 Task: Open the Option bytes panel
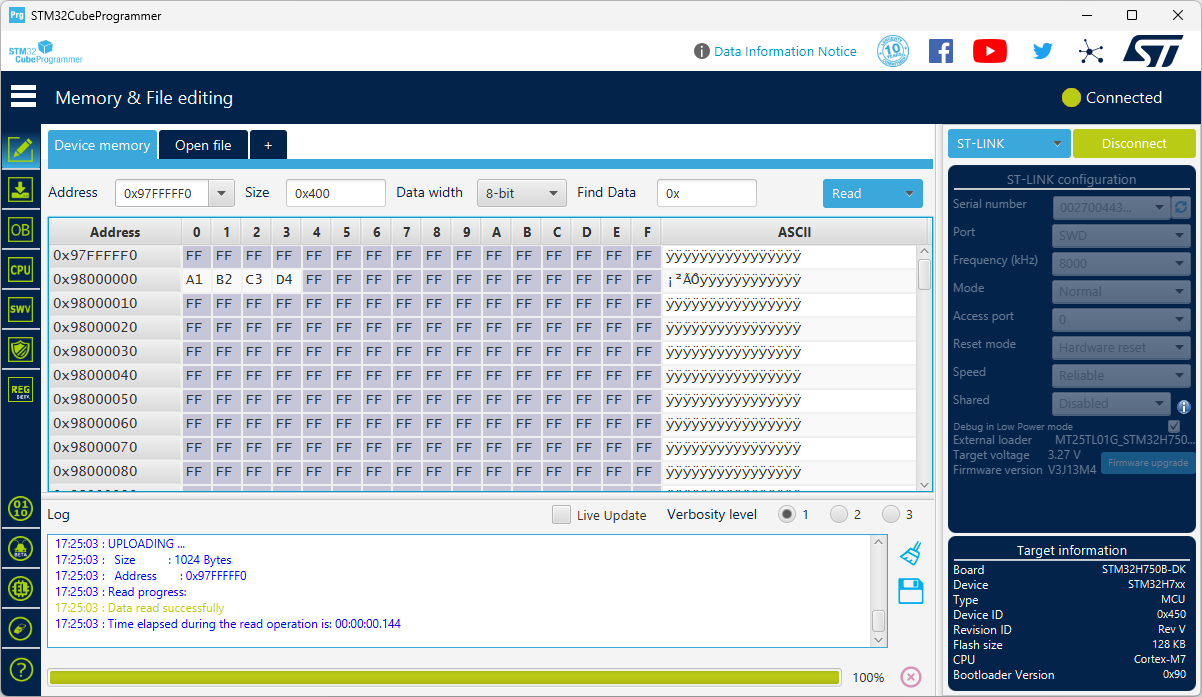21,229
